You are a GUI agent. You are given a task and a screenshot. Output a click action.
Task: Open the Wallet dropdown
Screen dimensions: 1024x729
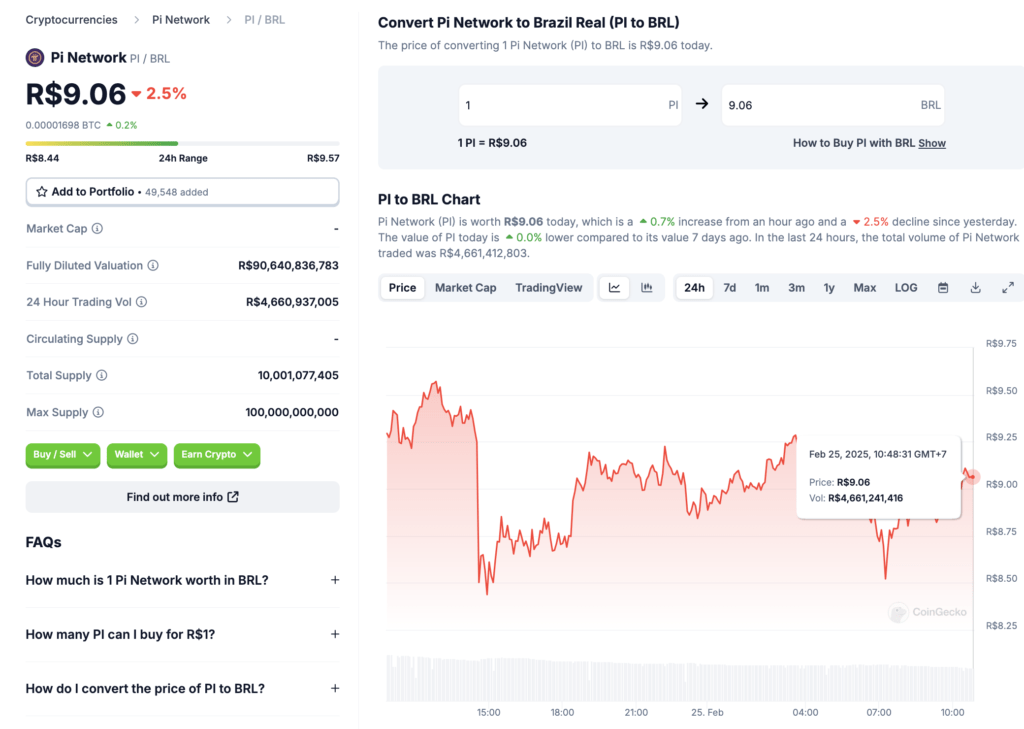pos(136,455)
